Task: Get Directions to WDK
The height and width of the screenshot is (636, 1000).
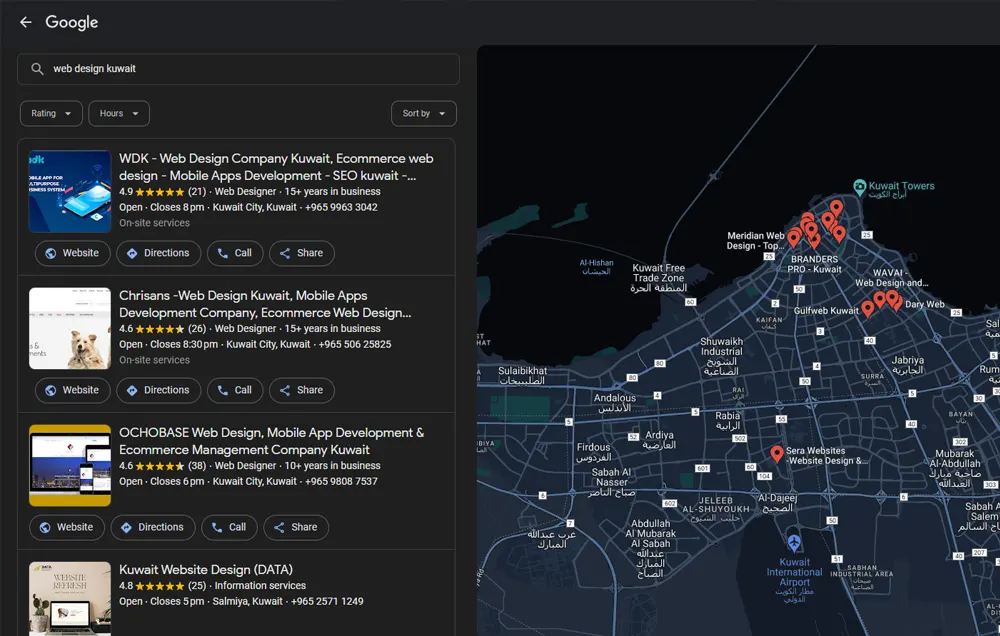Action: tap(158, 253)
